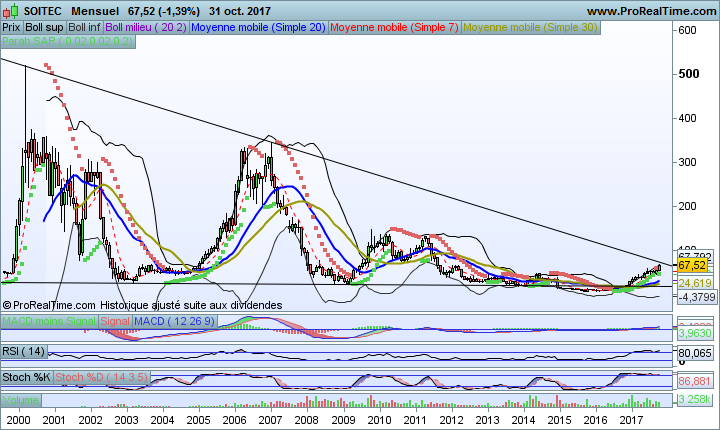This screenshot has width=720, height=430.
Task: Click the 67,52 (-1,39%) quote in header
Action: coord(164,11)
